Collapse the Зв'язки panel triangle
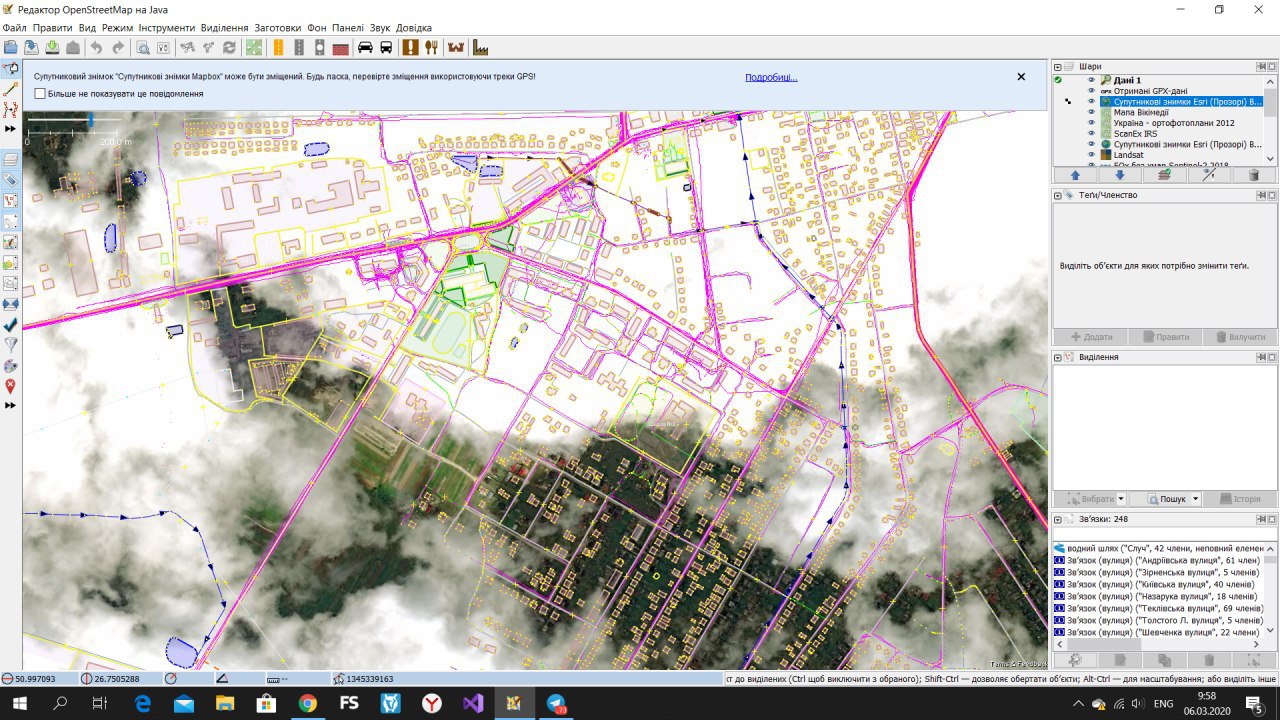Image resolution: width=1280 pixels, height=720 pixels. click(x=1058, y=519)
